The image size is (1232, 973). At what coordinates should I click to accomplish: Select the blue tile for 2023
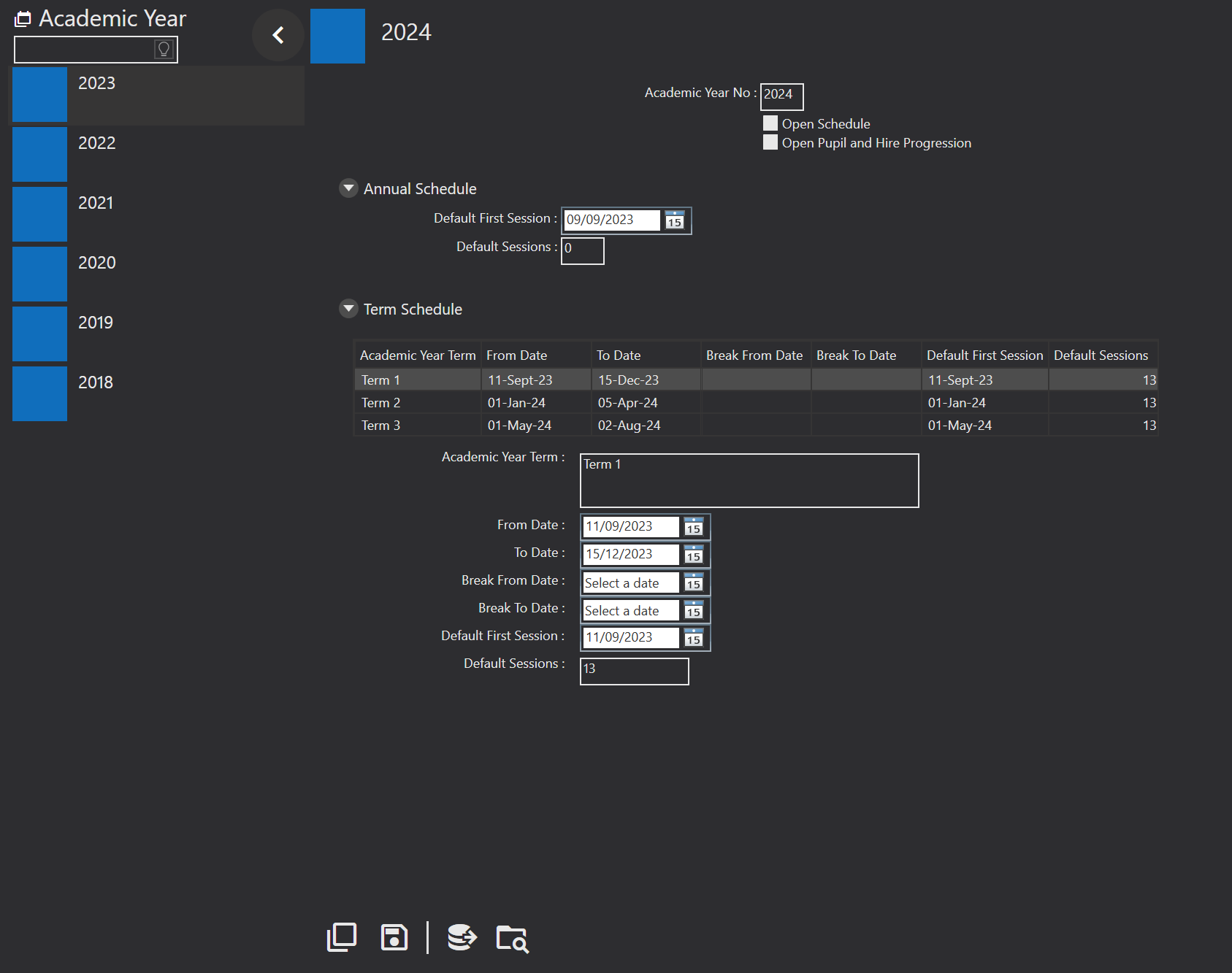tap(39, 94)
